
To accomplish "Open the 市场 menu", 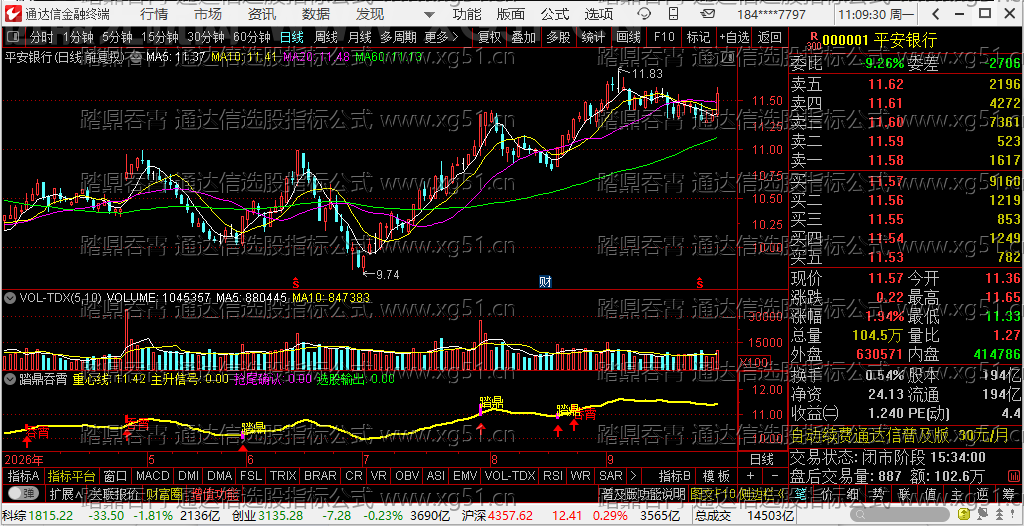I will point(208,14).
